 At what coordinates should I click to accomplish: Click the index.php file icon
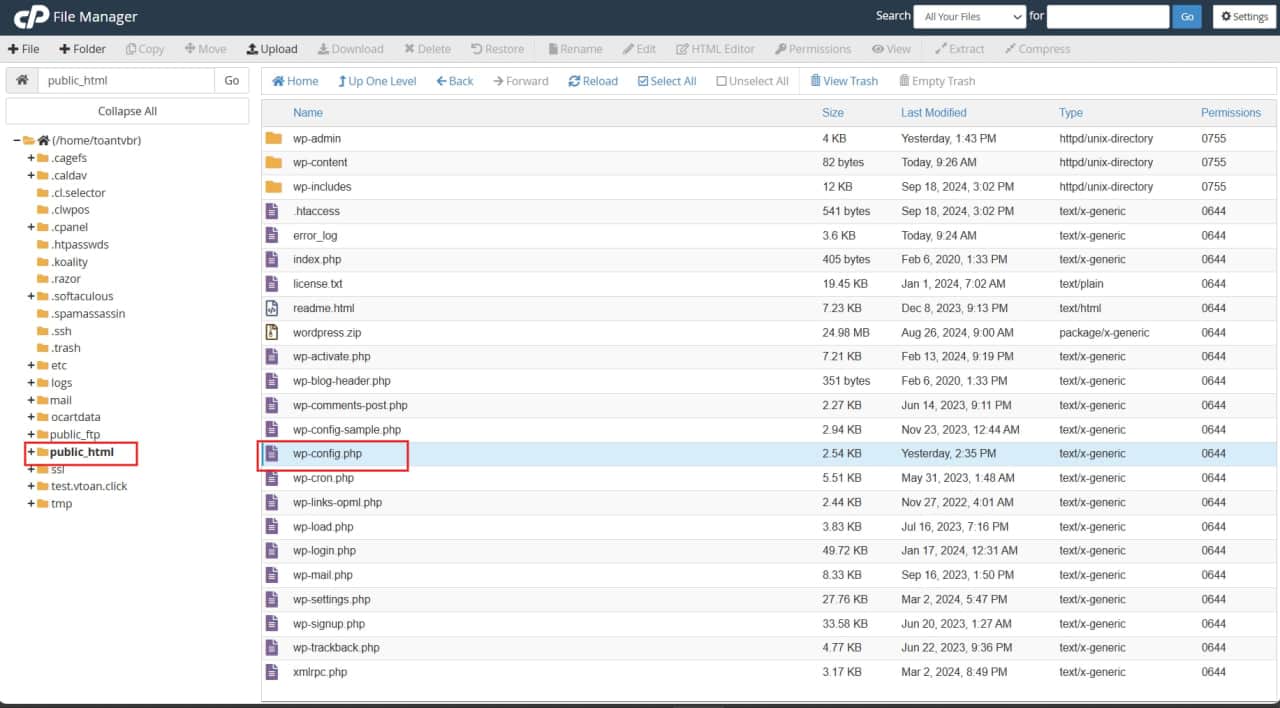pyautogui.click(x=271, y=259)
